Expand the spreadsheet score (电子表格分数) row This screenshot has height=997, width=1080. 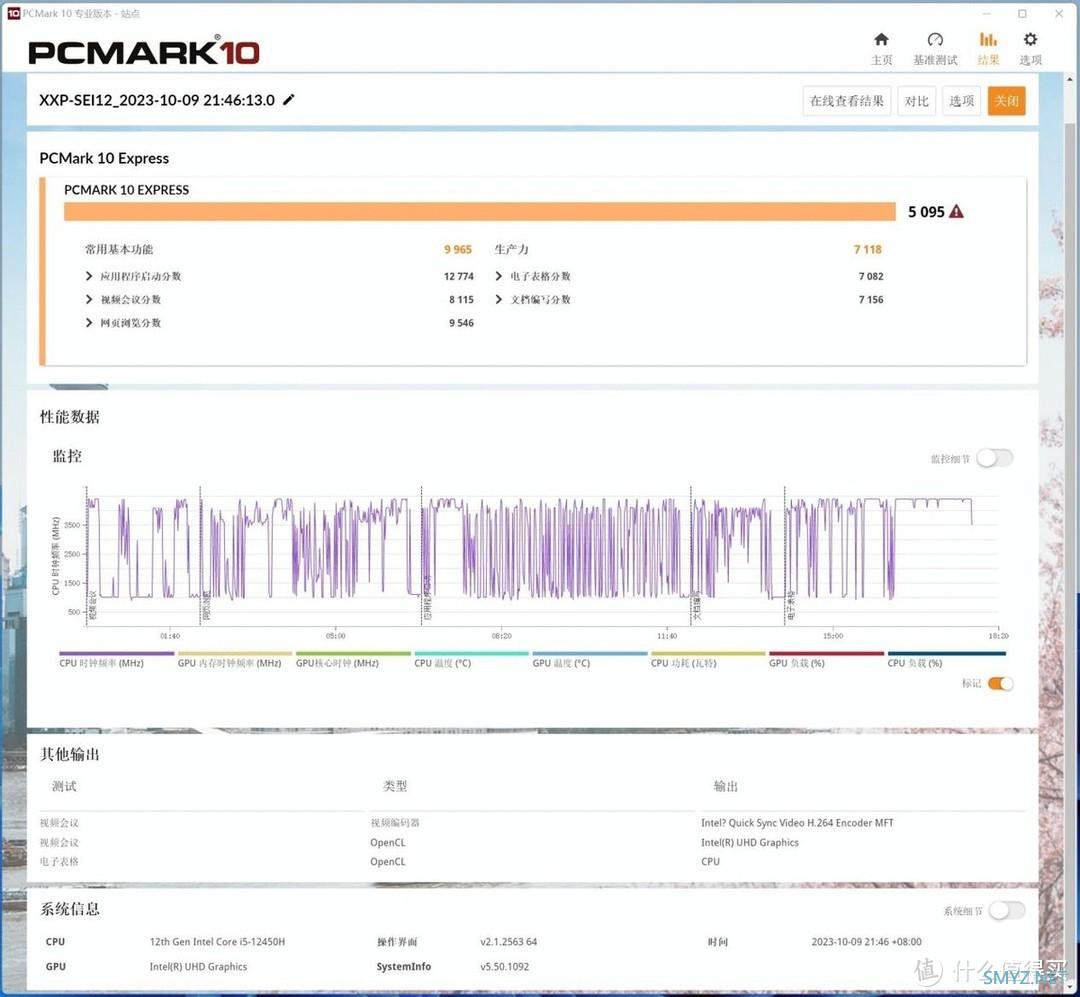click(498, 276)
